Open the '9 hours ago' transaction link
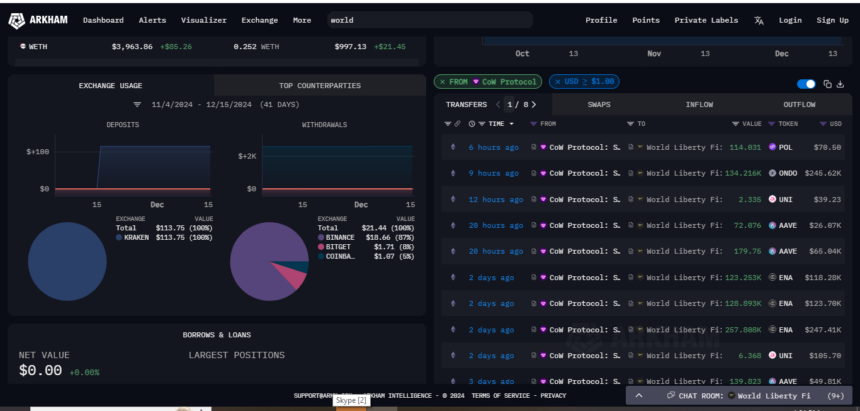The width and height of the screenshot is (860, 411). click(494, 173)
